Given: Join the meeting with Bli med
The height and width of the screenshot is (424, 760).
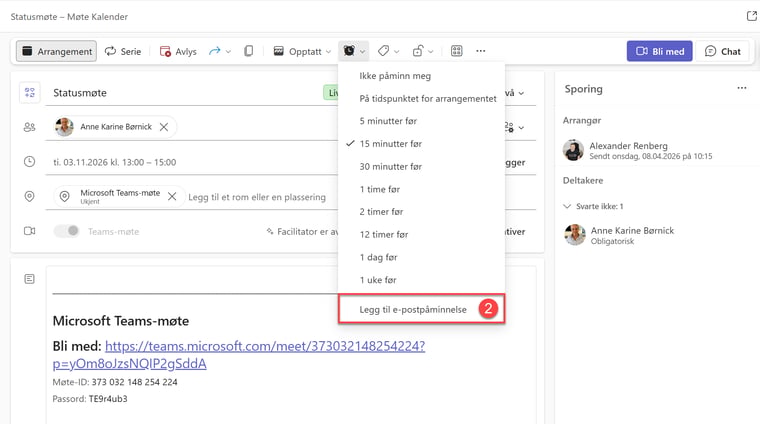Looking at the screenshot, I should pyautogui.click(x=660, y=51).
